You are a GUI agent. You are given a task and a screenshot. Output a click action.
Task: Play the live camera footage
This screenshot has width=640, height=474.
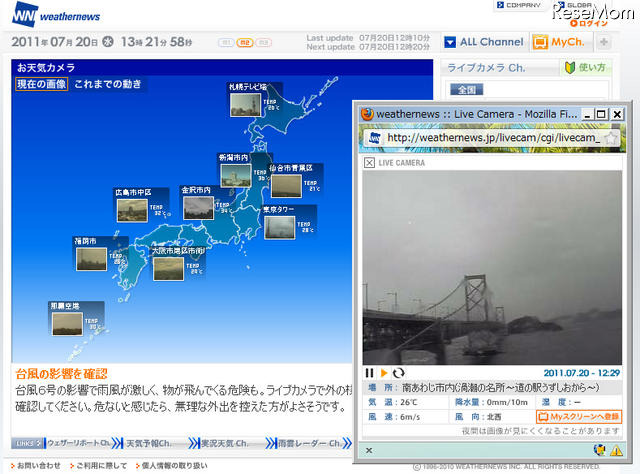click(x=384, y=373)
